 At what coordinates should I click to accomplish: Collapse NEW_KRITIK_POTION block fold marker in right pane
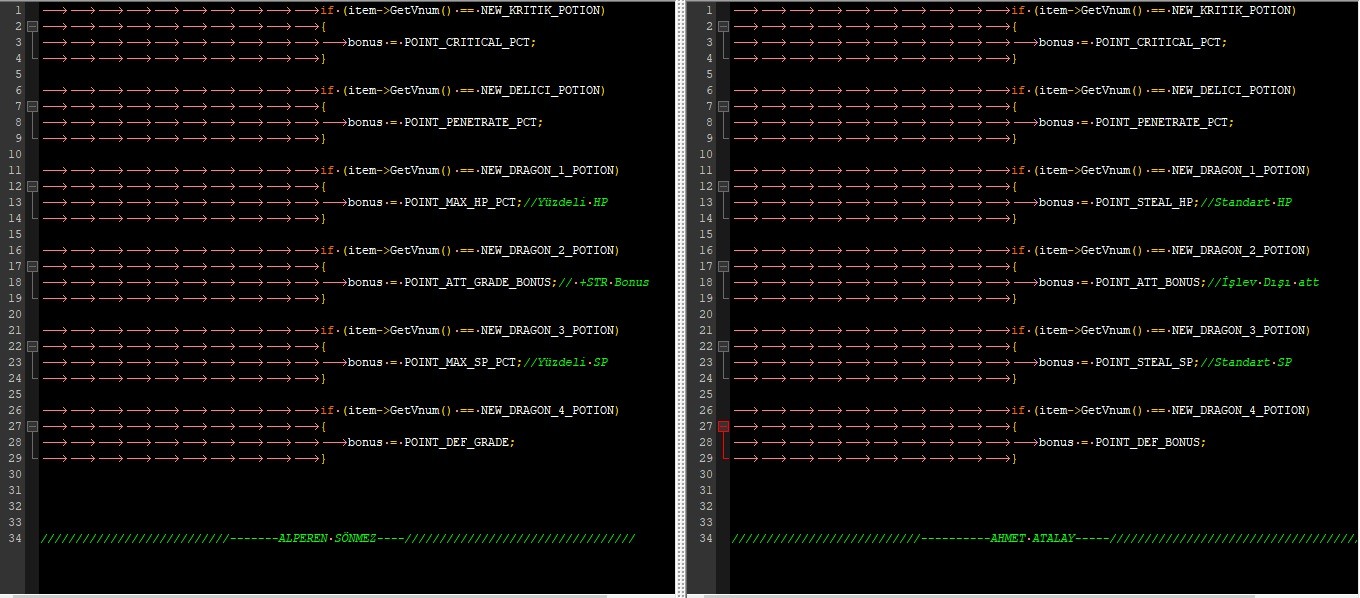[x=723, y=26]
